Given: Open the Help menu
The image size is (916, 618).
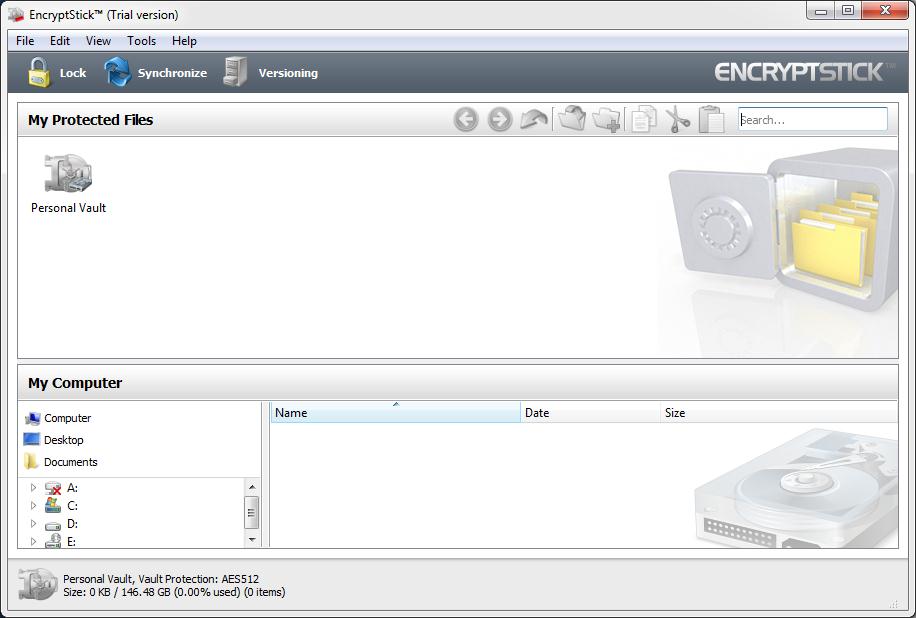Looking at the screenshot, I should coord(184,41).
